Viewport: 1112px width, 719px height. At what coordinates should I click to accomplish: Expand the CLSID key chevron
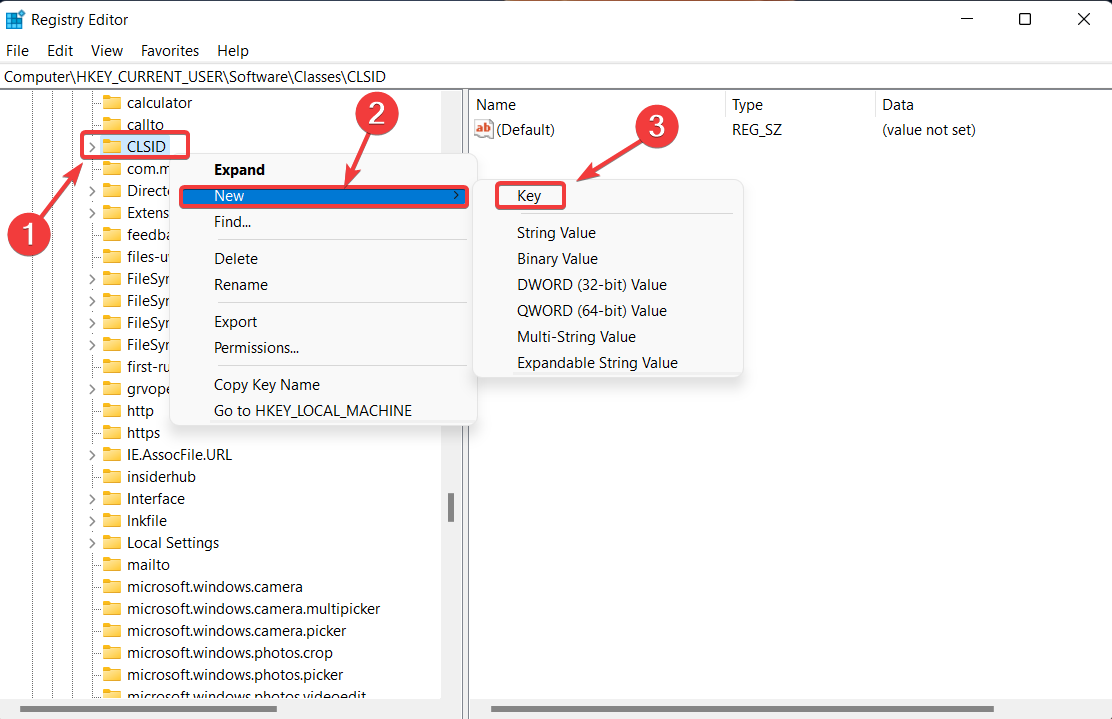coord(91,147)
